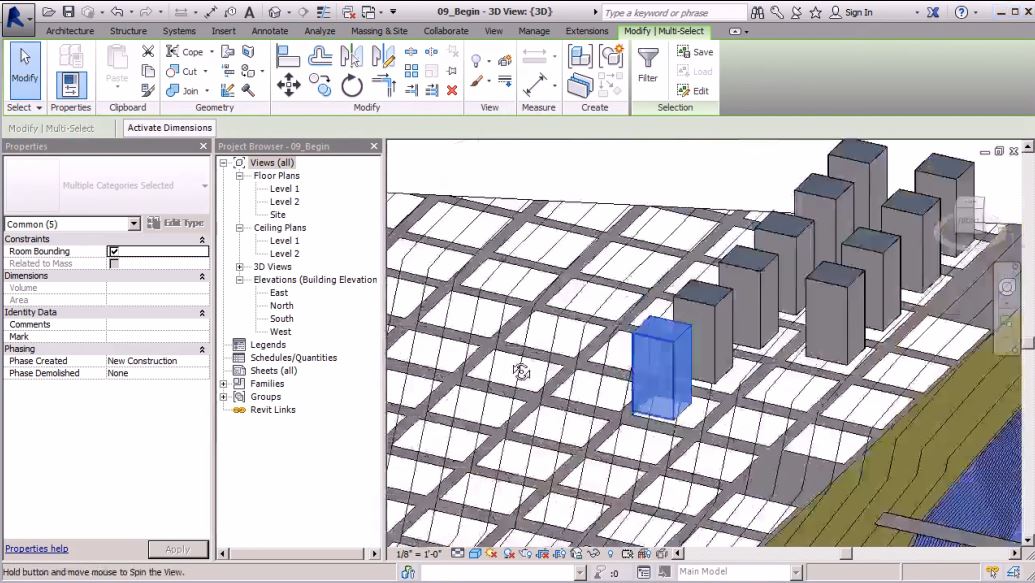This screenshot has height=583, width=1035.
Task: Click the Save icon in quick access toolbar
Action: pos(69,12)
